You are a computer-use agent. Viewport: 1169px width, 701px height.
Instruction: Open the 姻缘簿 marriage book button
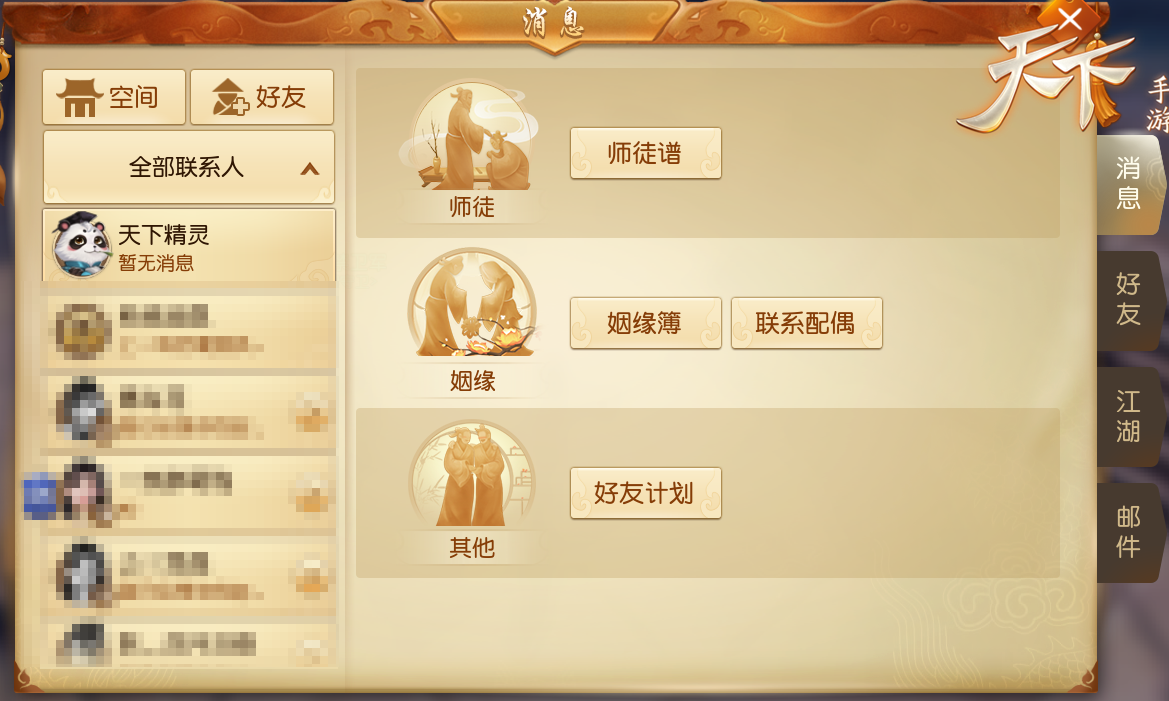click(646, 323)
